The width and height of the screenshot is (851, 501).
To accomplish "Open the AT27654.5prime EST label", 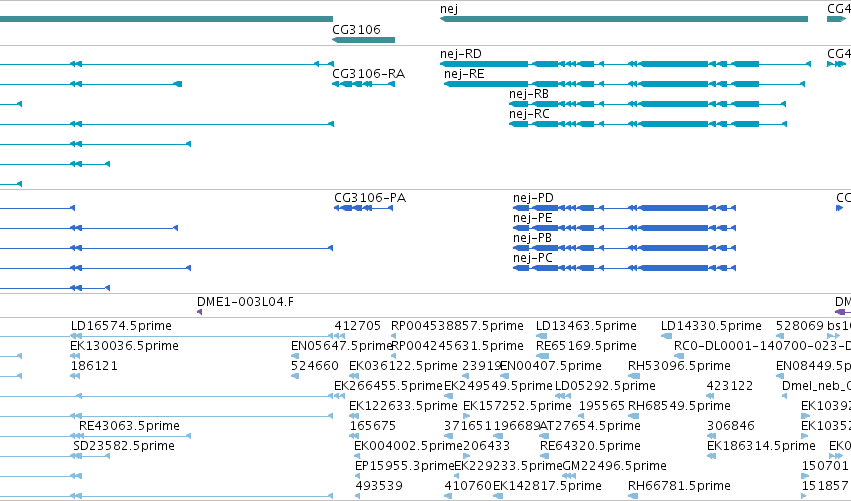I will (590, 426).
